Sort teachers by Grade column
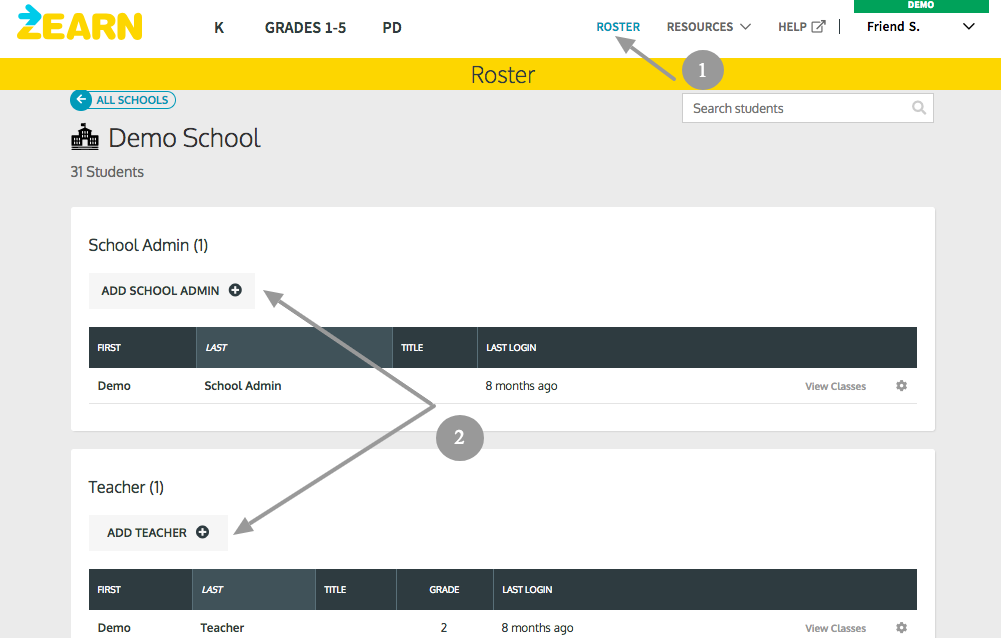This screenshot has height=638, width=1001. coord(444,589)
